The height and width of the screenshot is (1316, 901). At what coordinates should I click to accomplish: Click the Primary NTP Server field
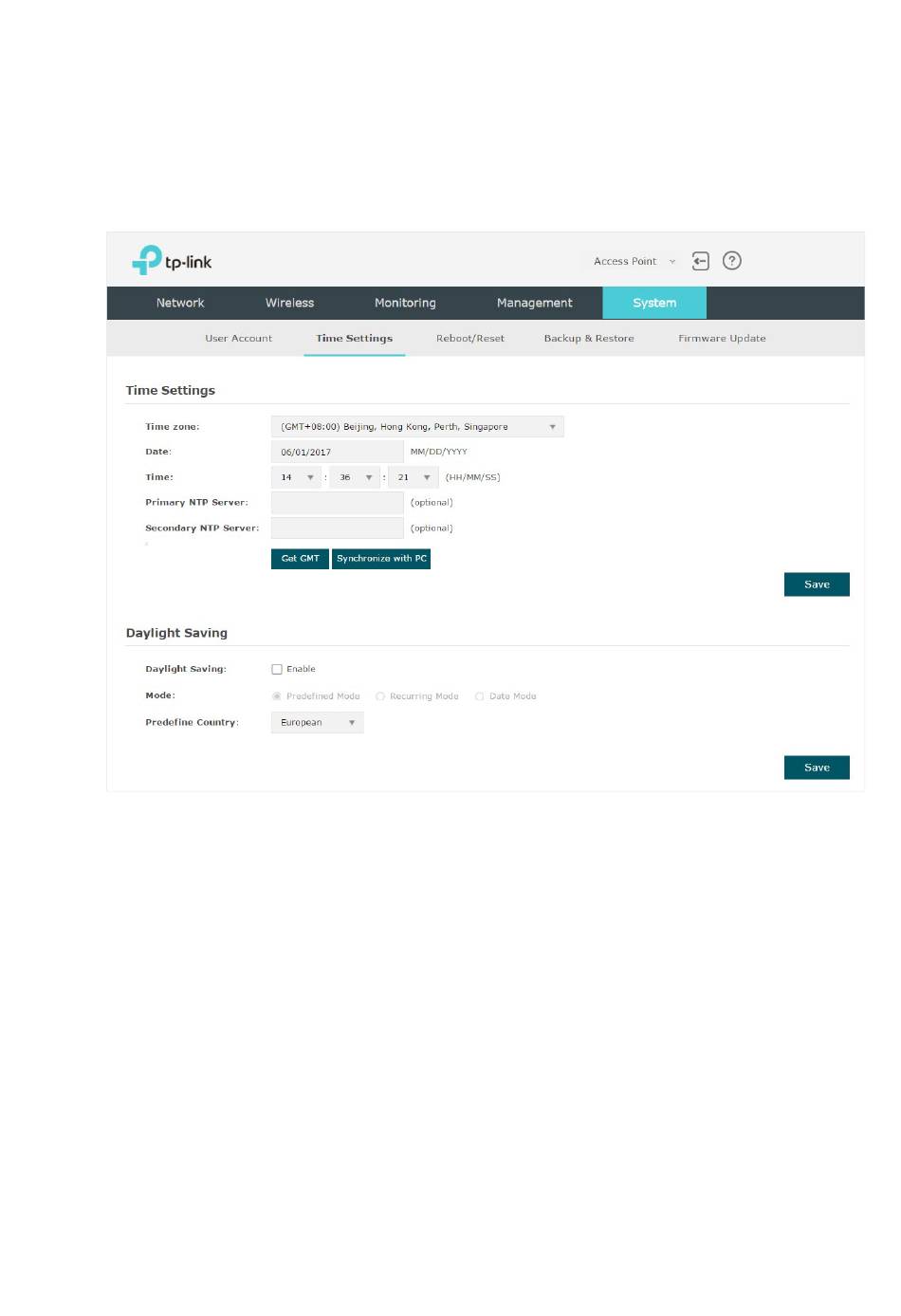coord(338,503)
